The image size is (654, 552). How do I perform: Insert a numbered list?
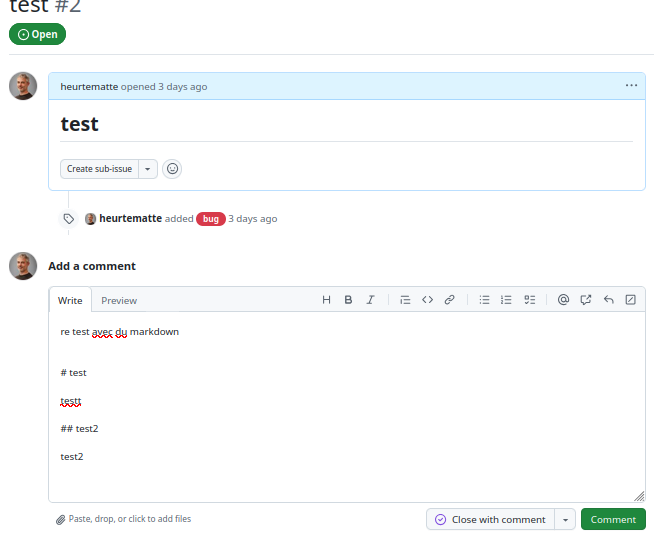tap(506, 300)
